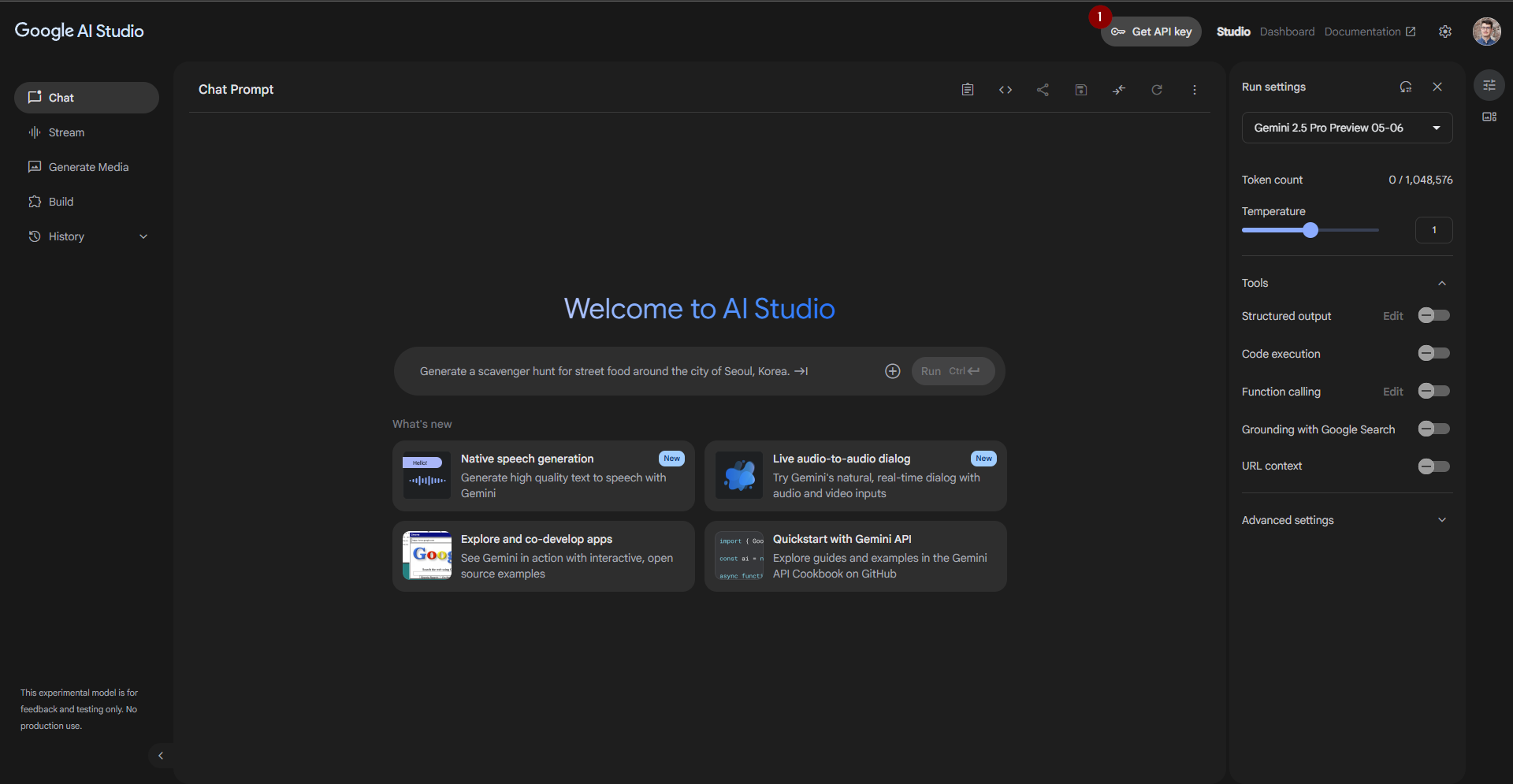Click the Chat Prompt title
This screenshot has height=784, width=1513.
[236, 90]
